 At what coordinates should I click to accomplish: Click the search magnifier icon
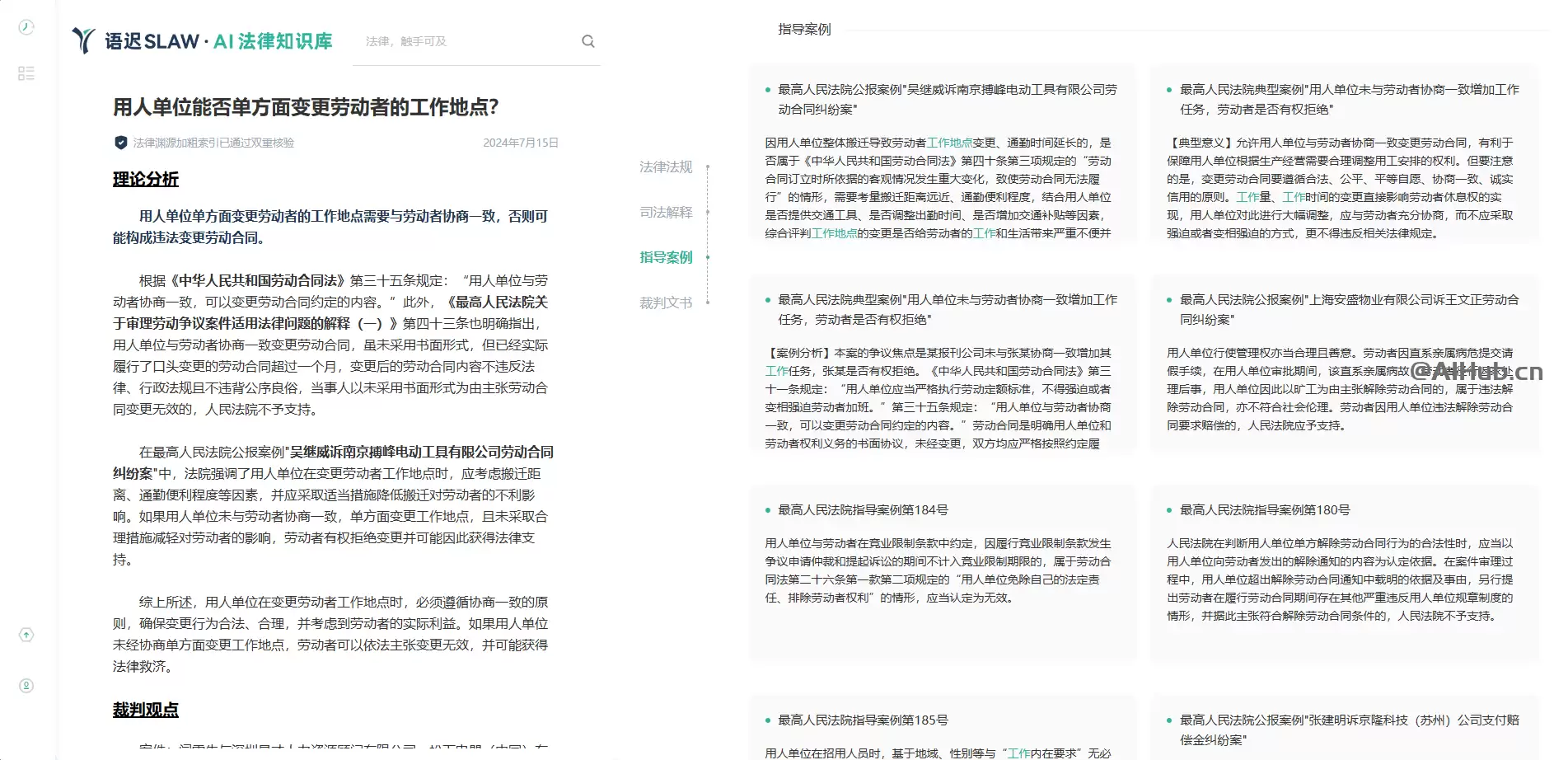tap(588, 41)
